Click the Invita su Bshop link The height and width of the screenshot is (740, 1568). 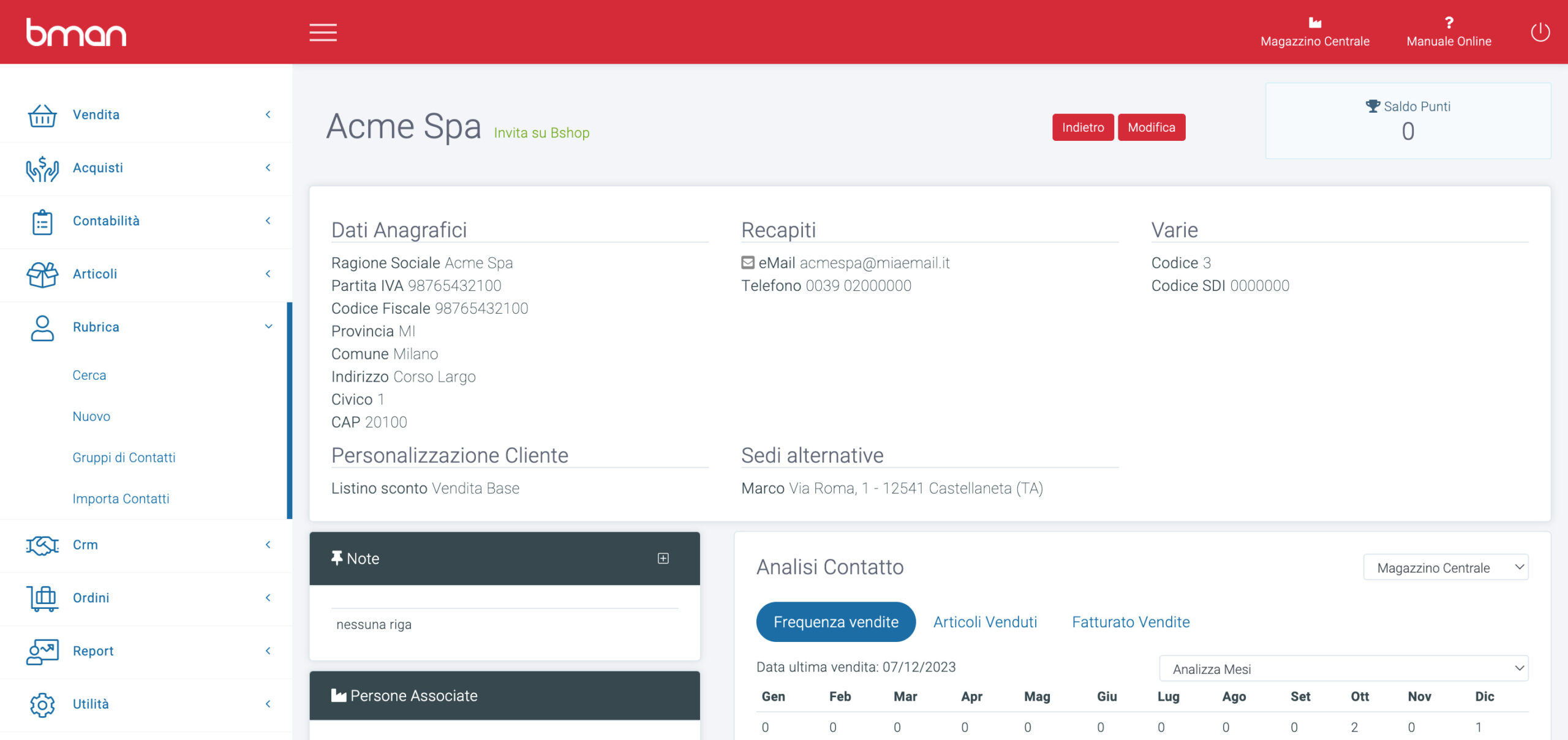(x=541, y=133)
